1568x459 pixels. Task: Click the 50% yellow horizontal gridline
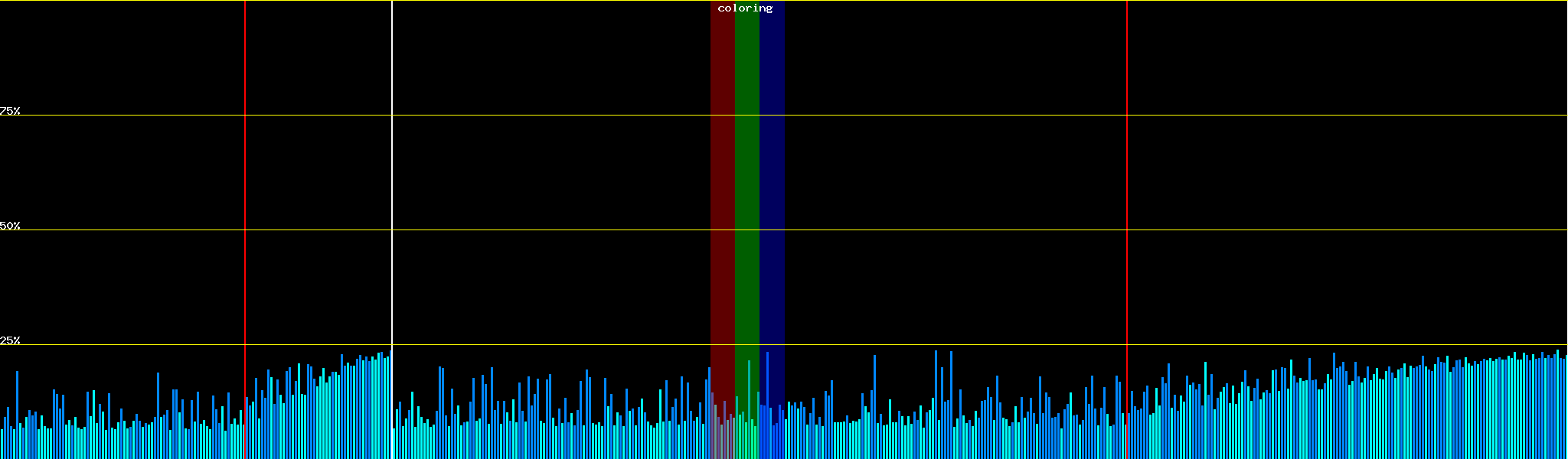pyautogui.click(x=919, y=230)
